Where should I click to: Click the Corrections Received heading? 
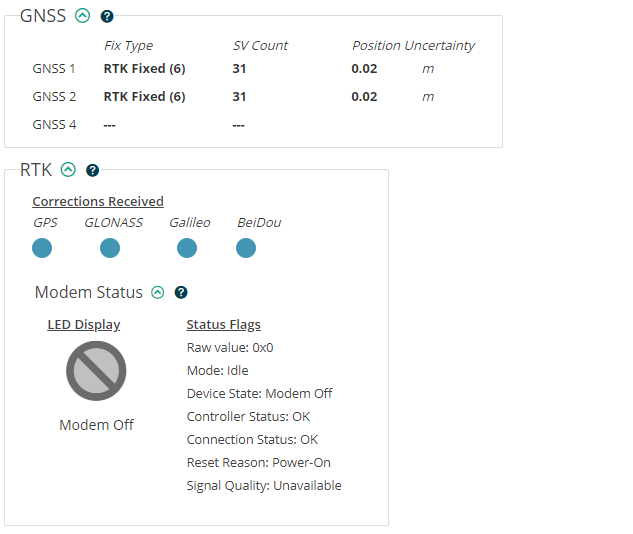[x=98, y=201]
